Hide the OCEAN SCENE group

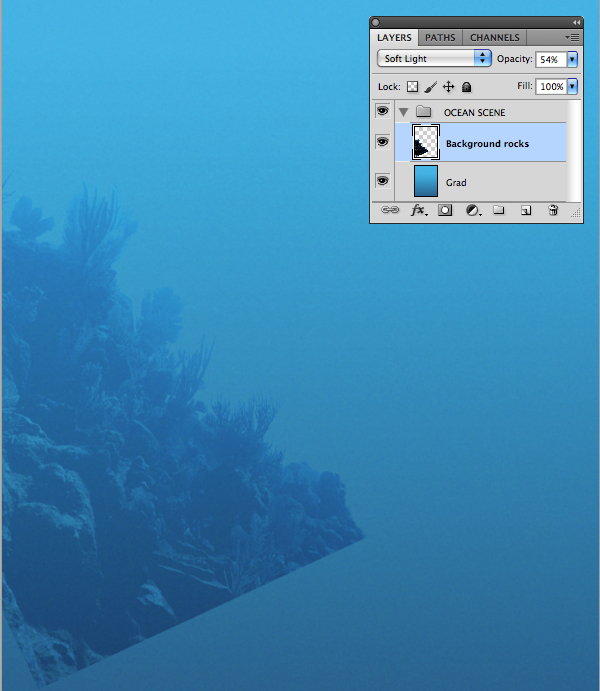[x=382, y=111]
